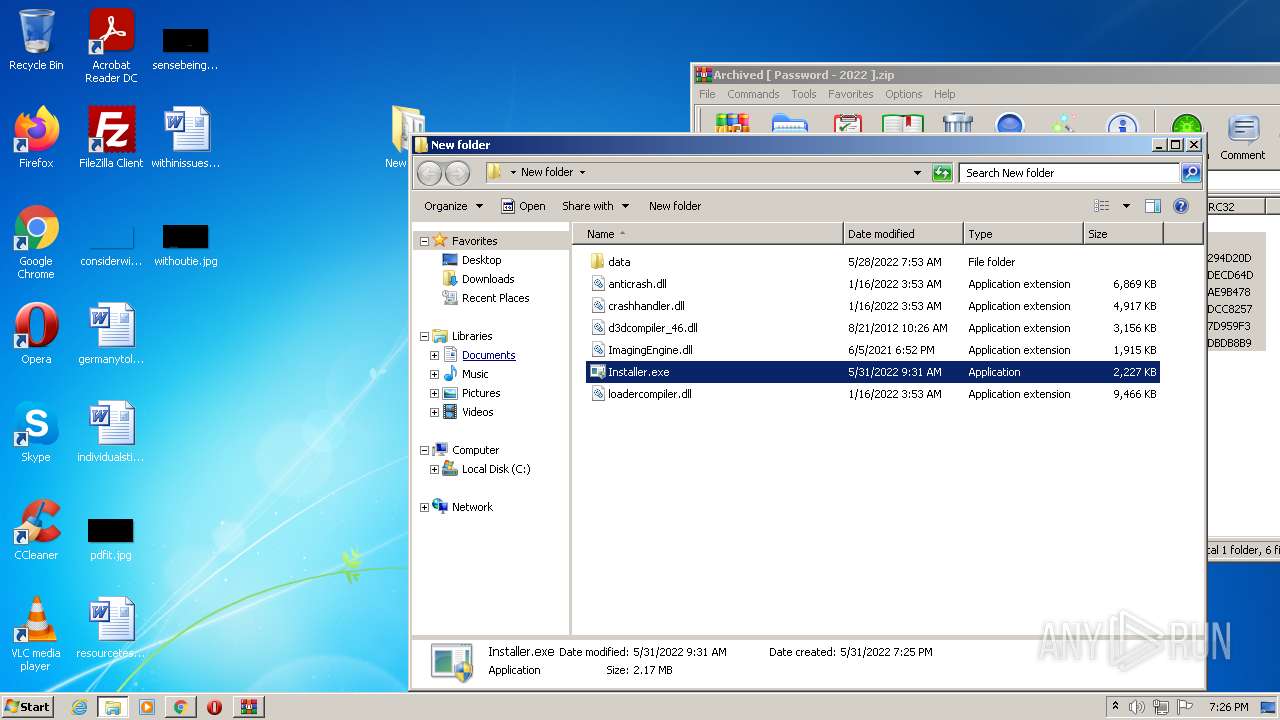Select the d3dcompiler_46.dll file
The width and height of the screenshot is (1280, 720).
pos(873,328)
